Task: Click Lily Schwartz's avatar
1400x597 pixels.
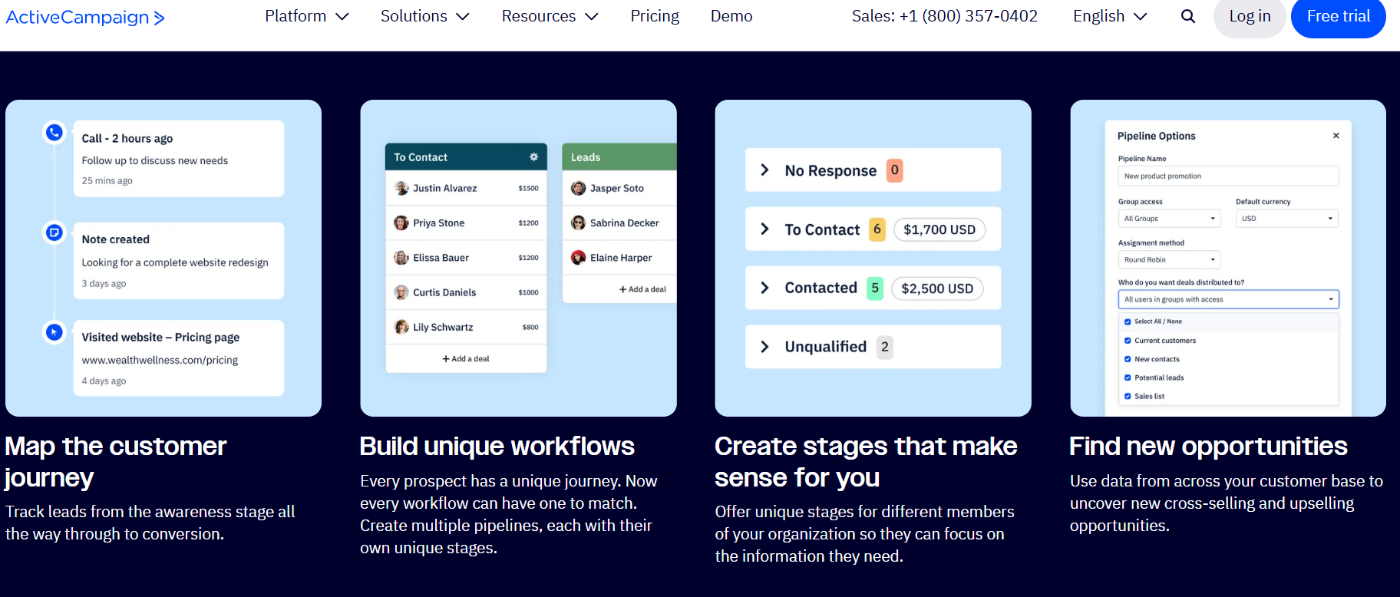Action: point(401,327)
